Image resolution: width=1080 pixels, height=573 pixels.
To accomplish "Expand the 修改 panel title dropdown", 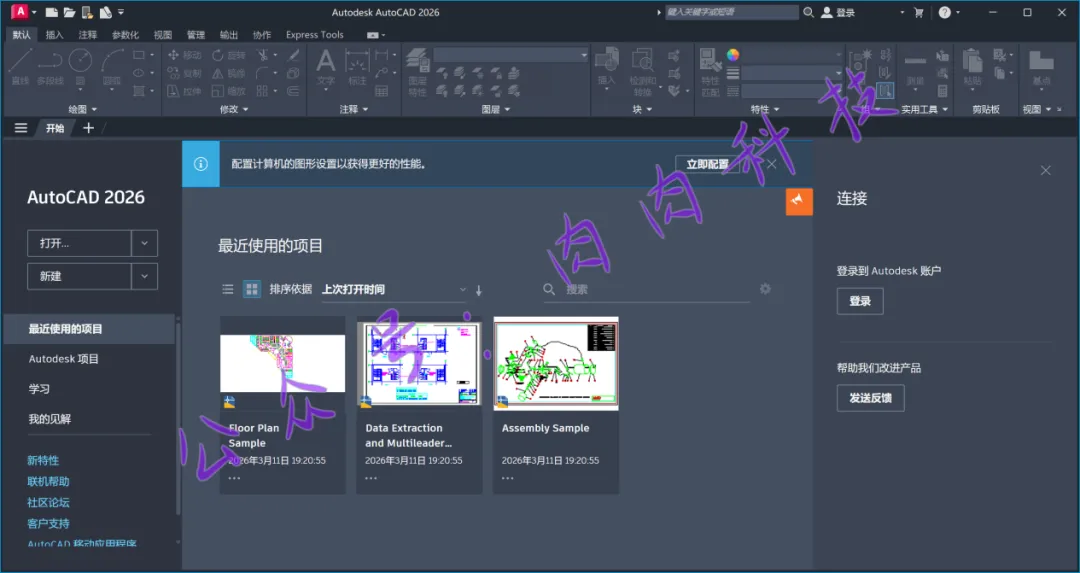I will pos(233,109).
